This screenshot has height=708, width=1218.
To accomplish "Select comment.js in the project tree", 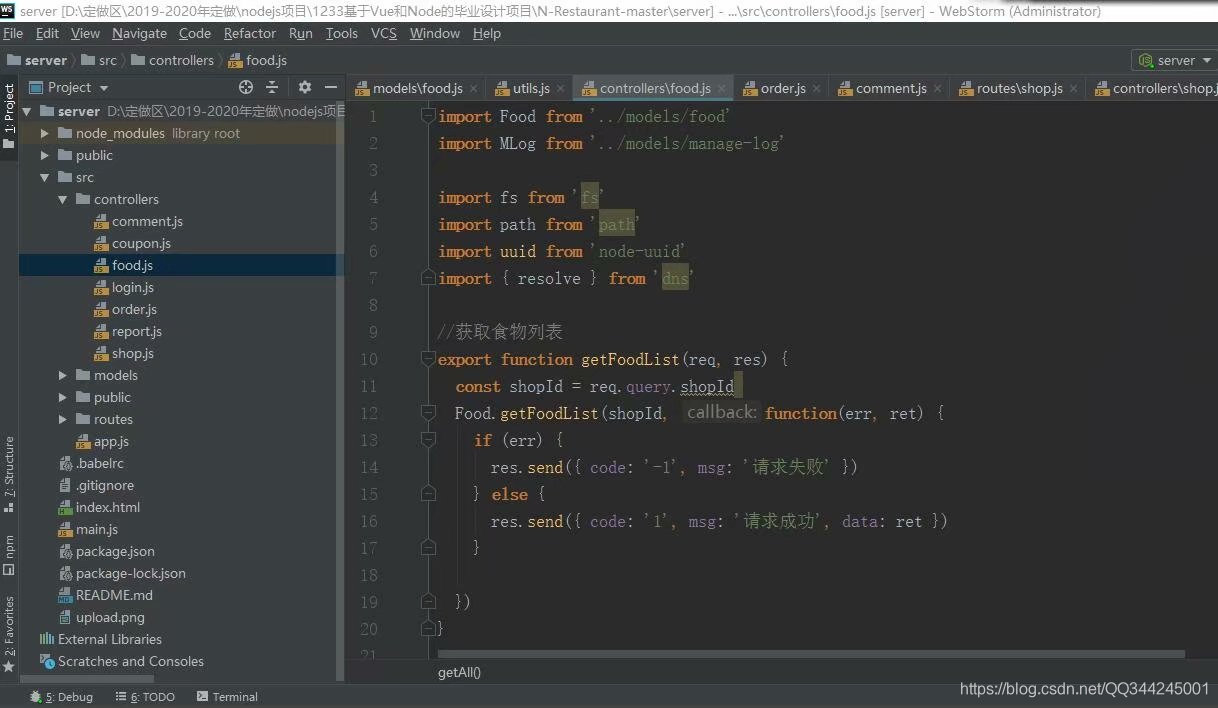I will click(147, 221).
